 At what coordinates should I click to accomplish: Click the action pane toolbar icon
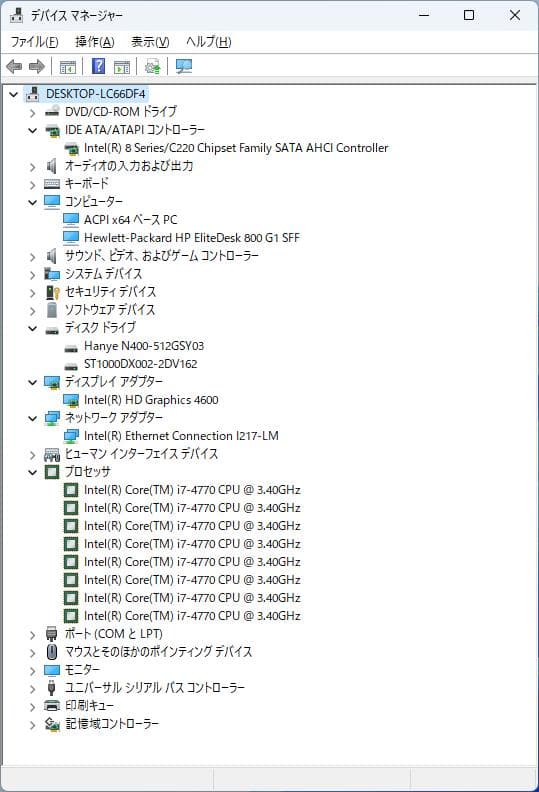[122, 66]
